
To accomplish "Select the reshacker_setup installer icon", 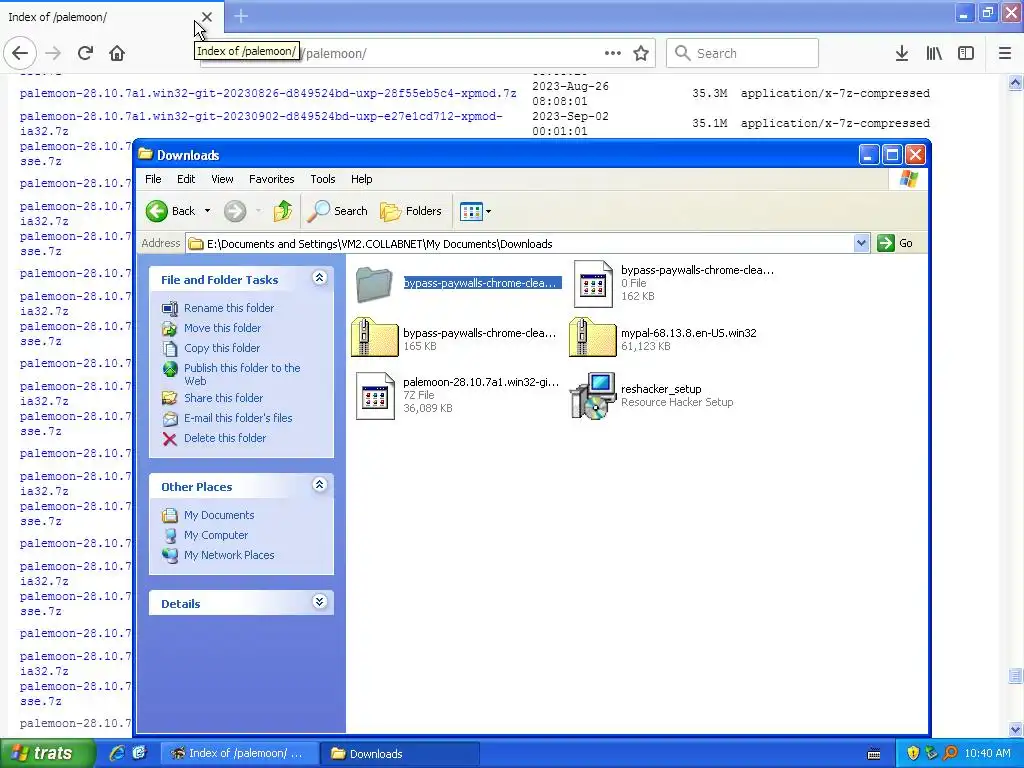I will (592, 396).
